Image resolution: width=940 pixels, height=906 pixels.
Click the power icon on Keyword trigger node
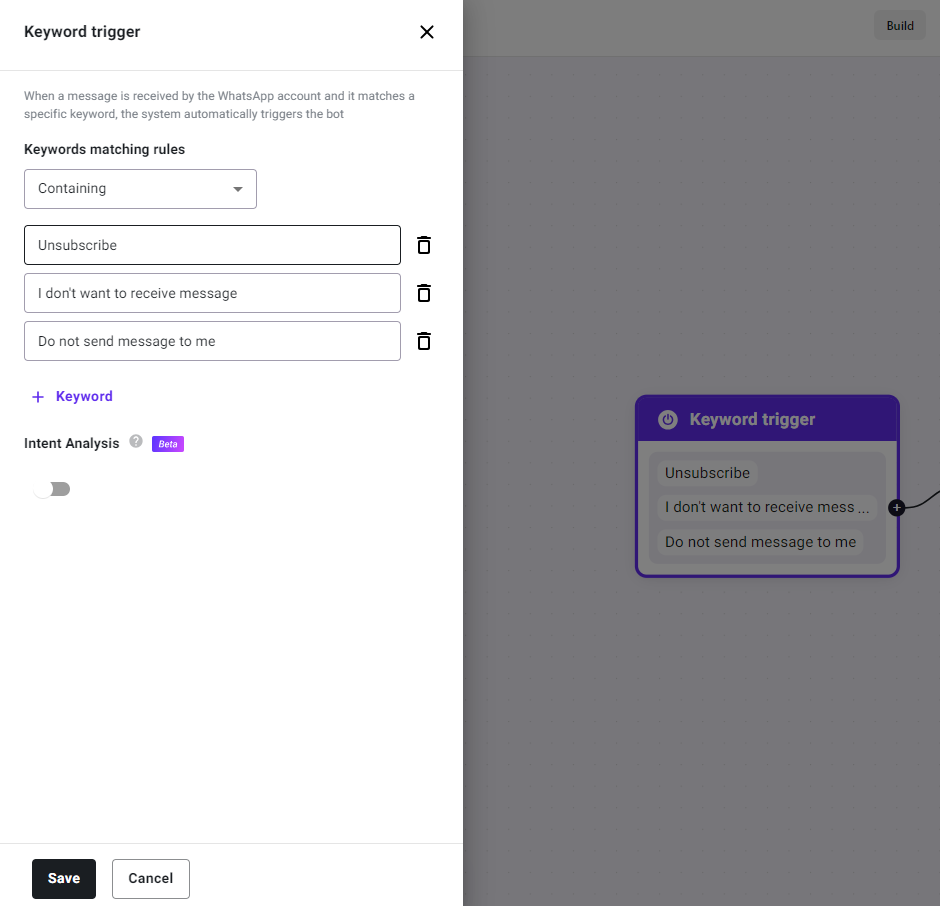point(668,420)
